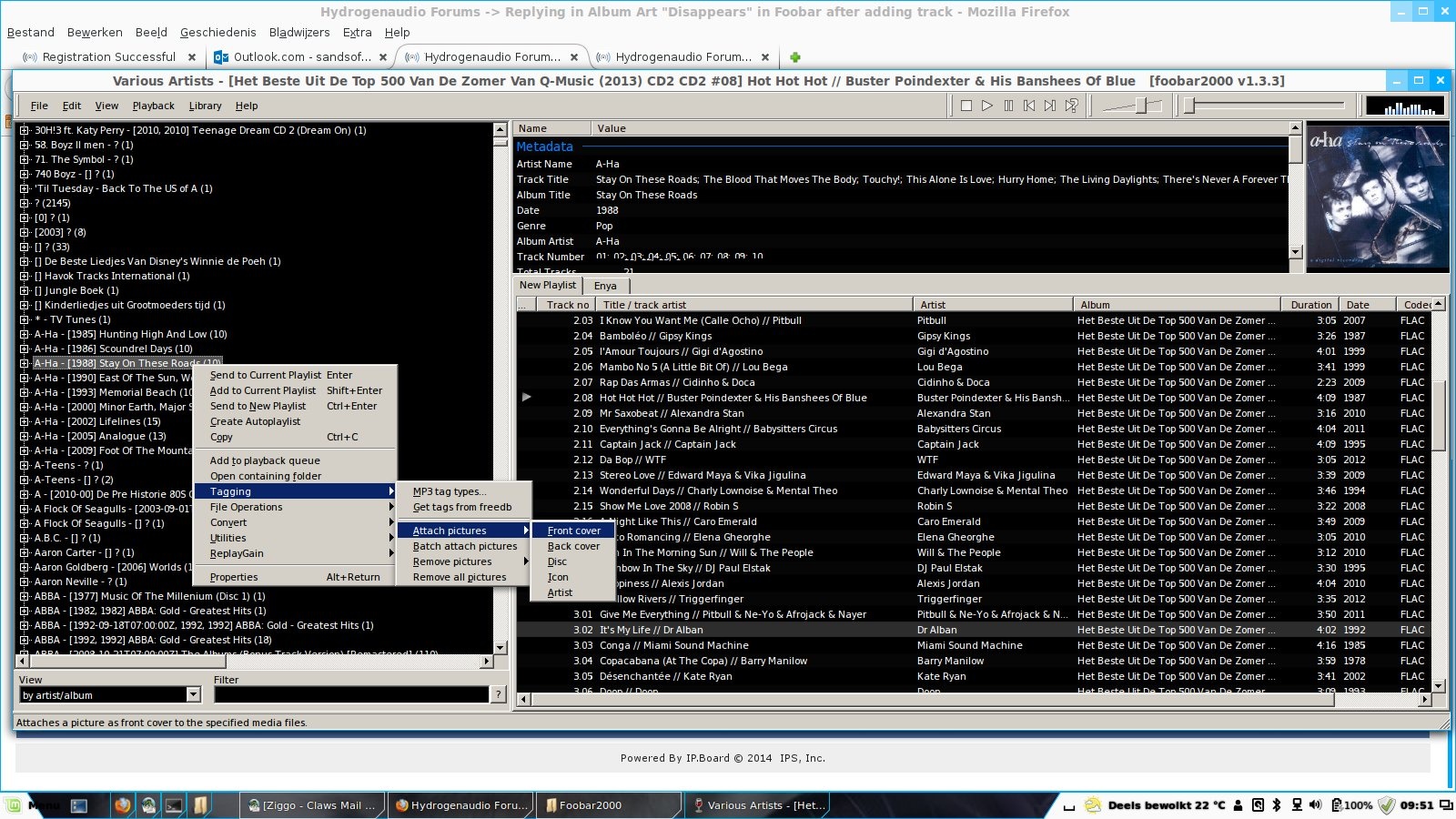The width and height of the screenshot is (1456, 819).
Task: Switch to Outlook.com tab in Firefox
Action: pyautogui.click(x=302, y=56)
